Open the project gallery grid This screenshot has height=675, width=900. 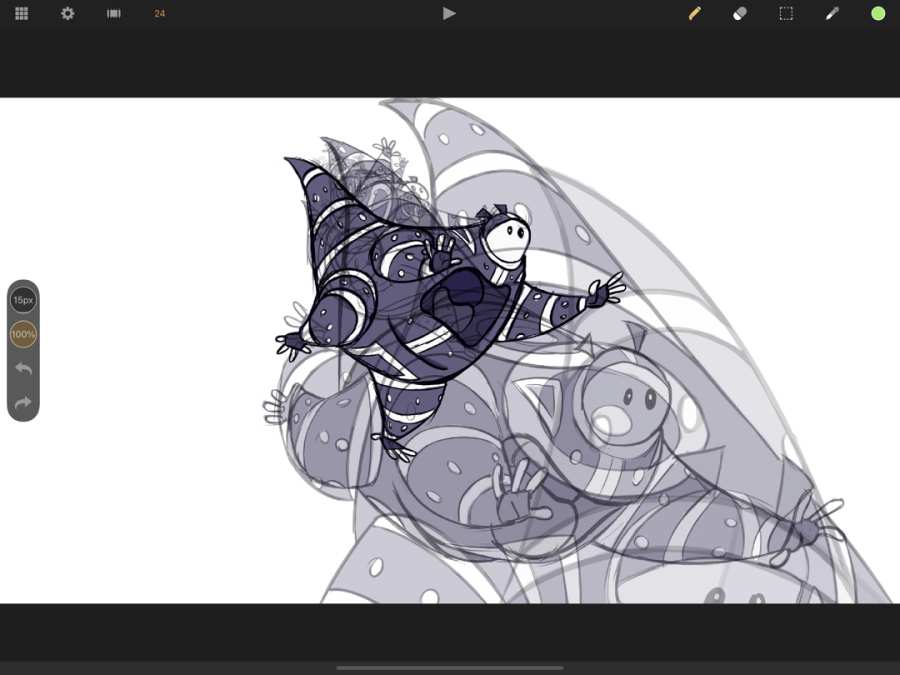click(21, 14)
